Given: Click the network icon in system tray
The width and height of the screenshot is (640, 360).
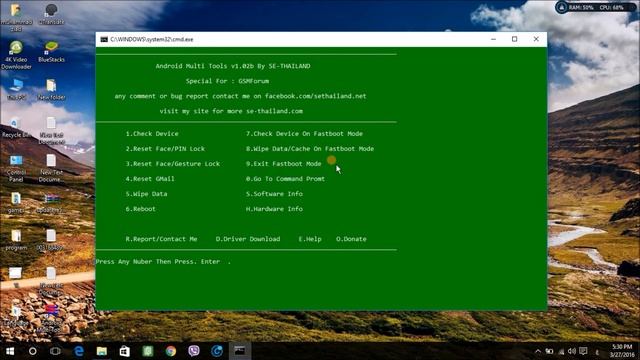Looking at the screenshot, I should coord(562,351).
